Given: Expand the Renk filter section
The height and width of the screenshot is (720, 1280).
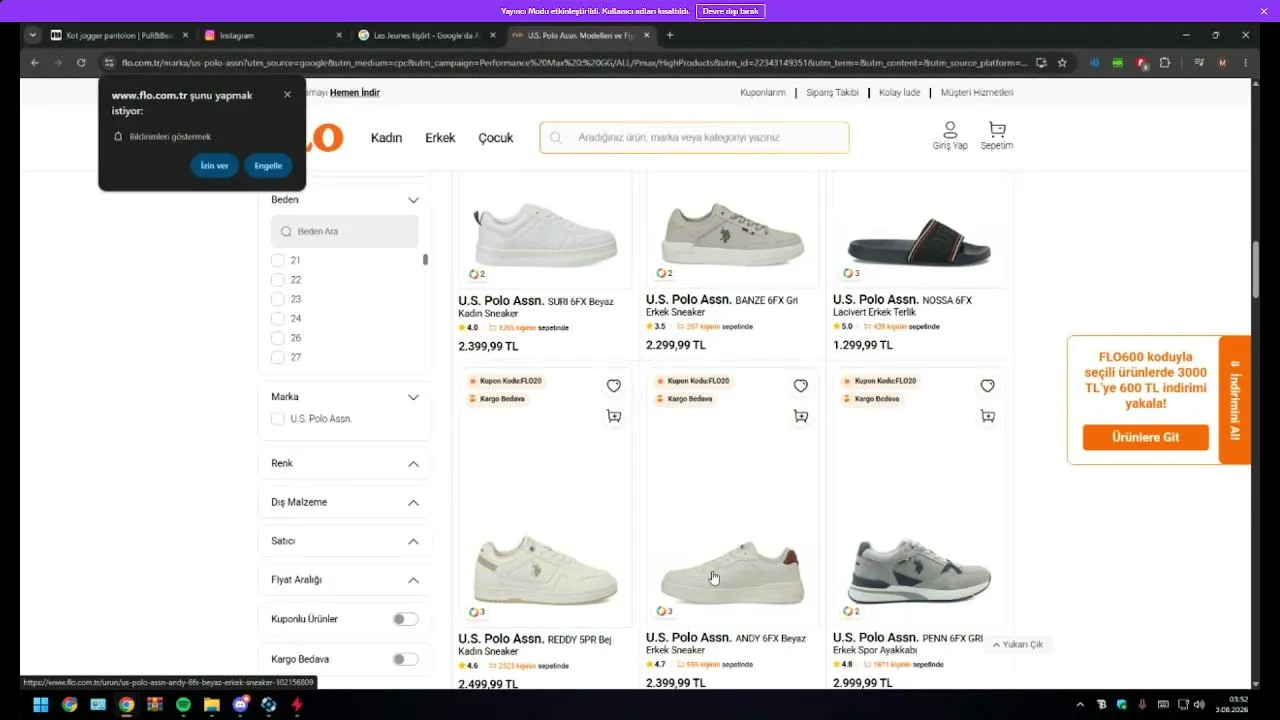Looking at the screenshot, I should tap(413, 464).
